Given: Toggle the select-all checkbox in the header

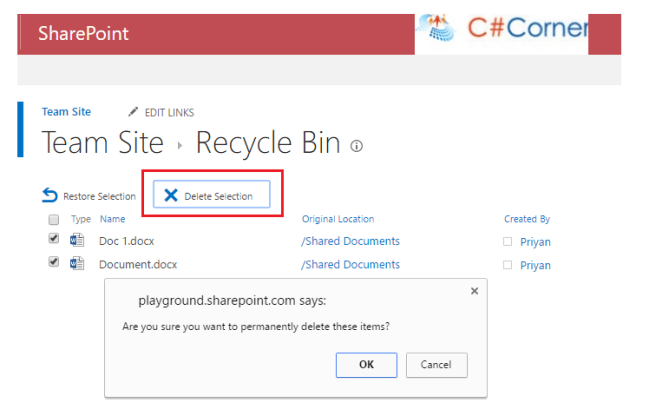Looking at the screenshot, I should [x=53, y=219].
